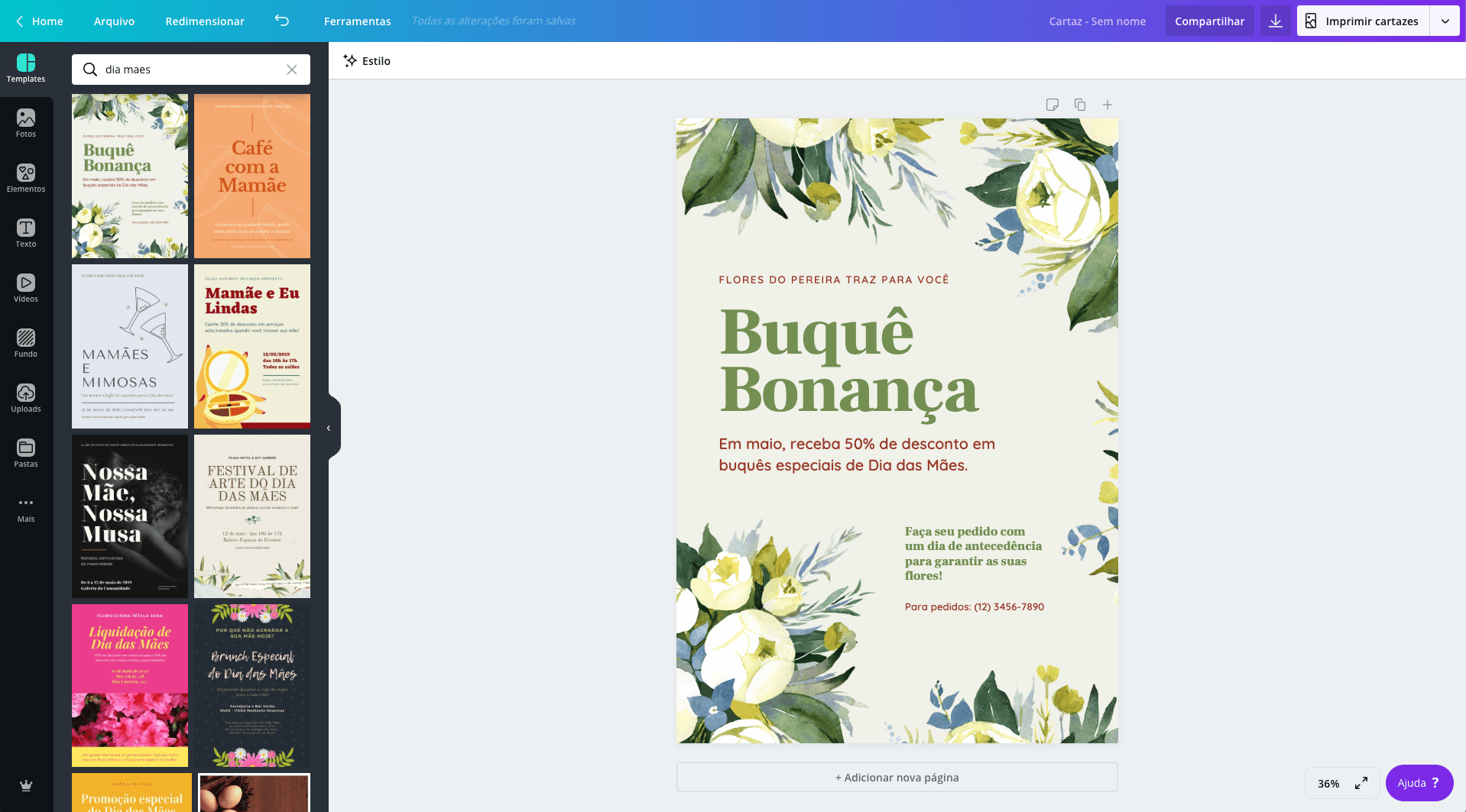Click the 'Em maio, receba 50%' paragraph
The width and height of the screenshot is (1466, 812).
tap(857, 455)
